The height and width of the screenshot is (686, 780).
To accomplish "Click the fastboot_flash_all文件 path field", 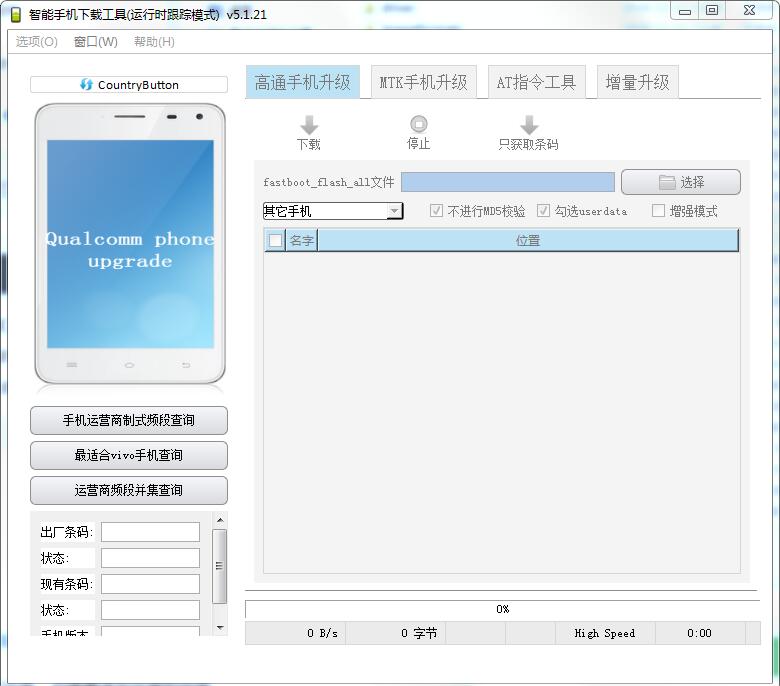I will (x=508, y=182).
